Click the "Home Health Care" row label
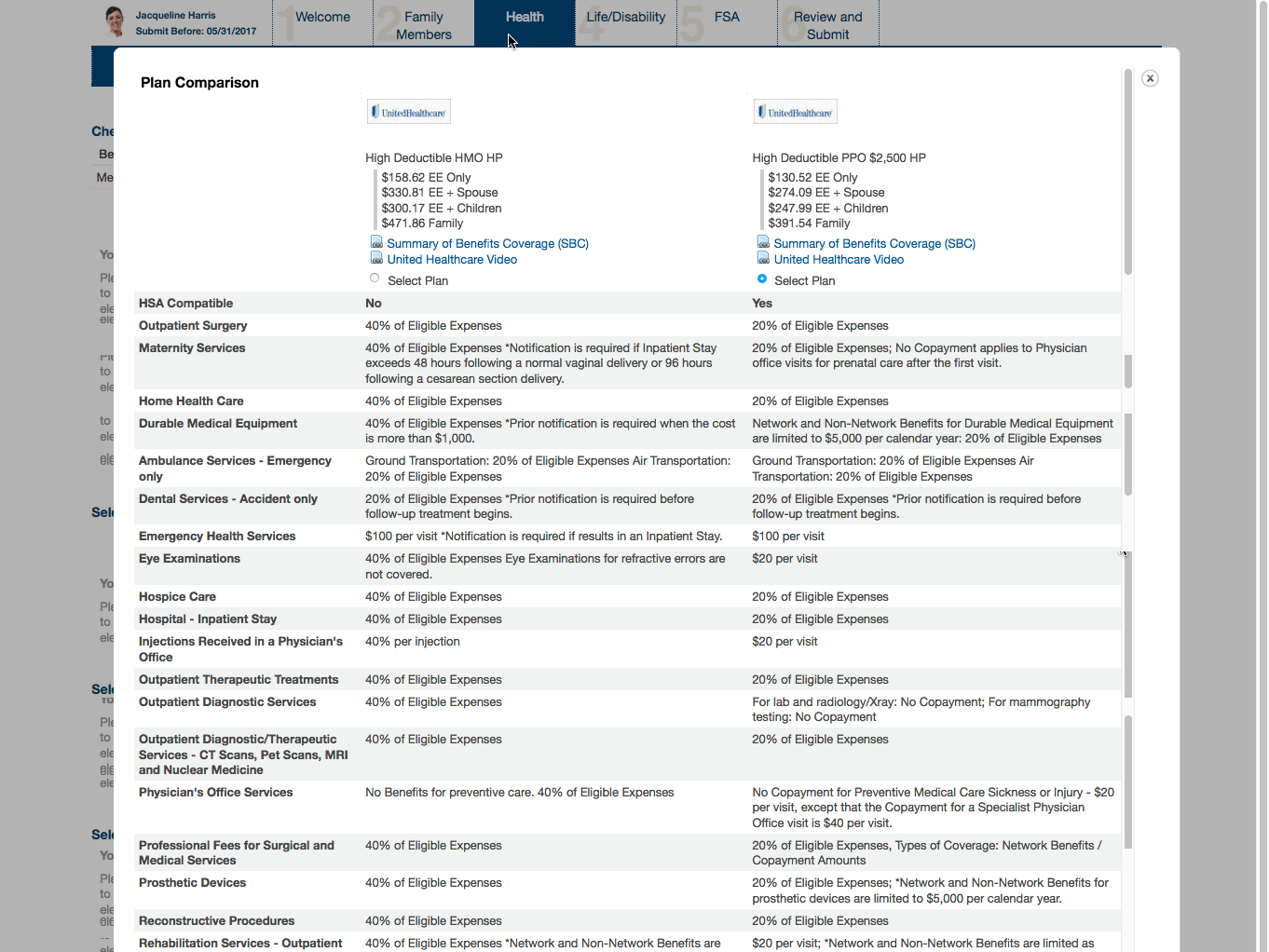The image size is (1269, 952). 191,401
